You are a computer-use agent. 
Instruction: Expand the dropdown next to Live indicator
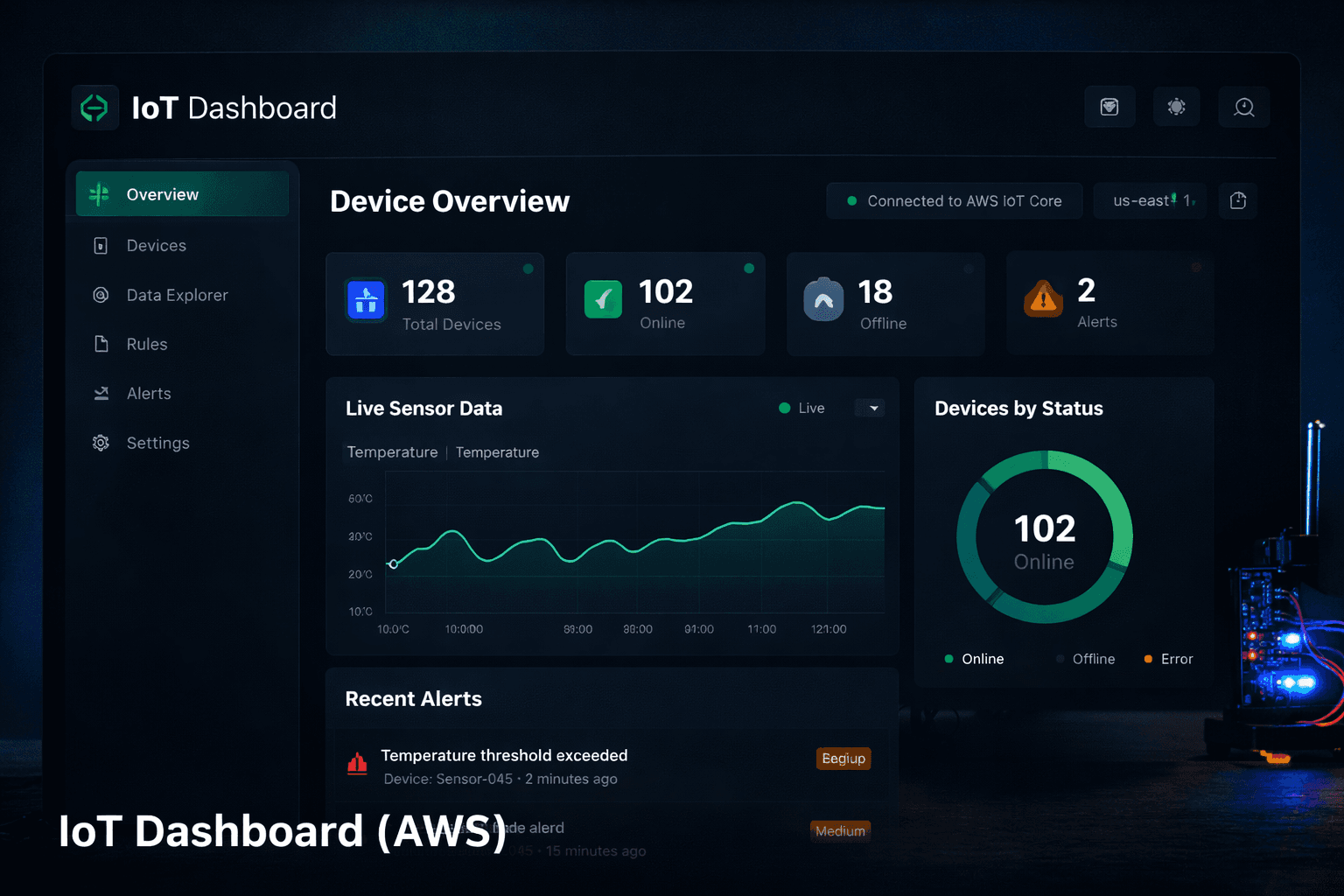pyautogui.click(x=869, y=408)
